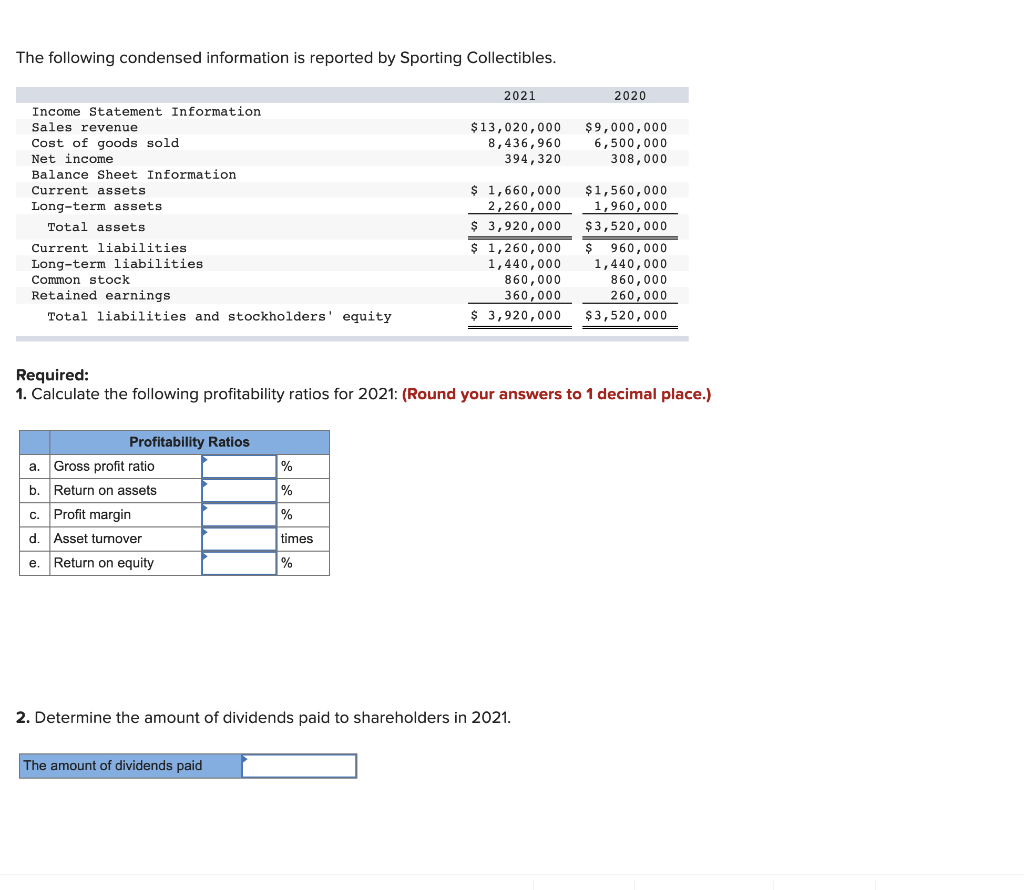Click the Return on assets input field
Screen dimensions: 1024x890
coord(239,490)
